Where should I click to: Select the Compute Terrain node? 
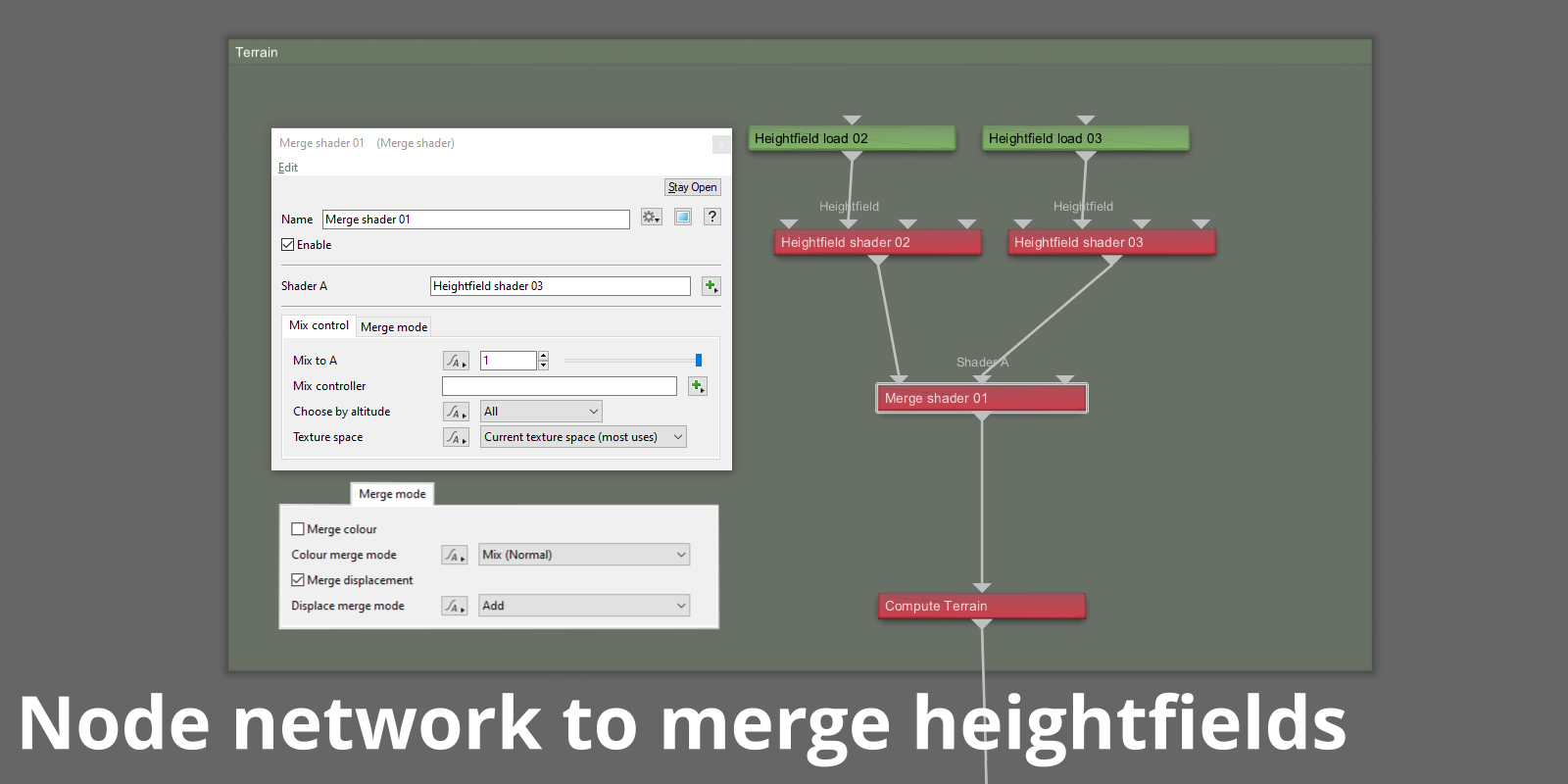point(982,606)
